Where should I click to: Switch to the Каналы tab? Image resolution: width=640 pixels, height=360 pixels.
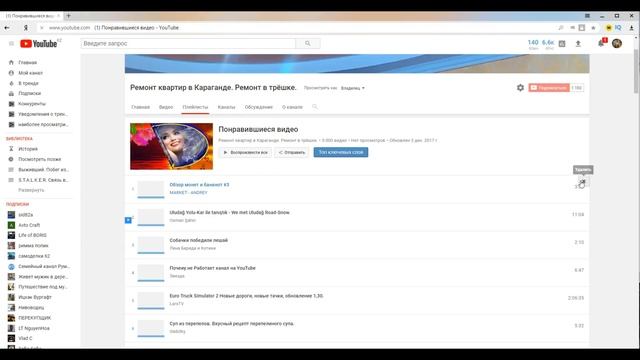tap(227, 107)
